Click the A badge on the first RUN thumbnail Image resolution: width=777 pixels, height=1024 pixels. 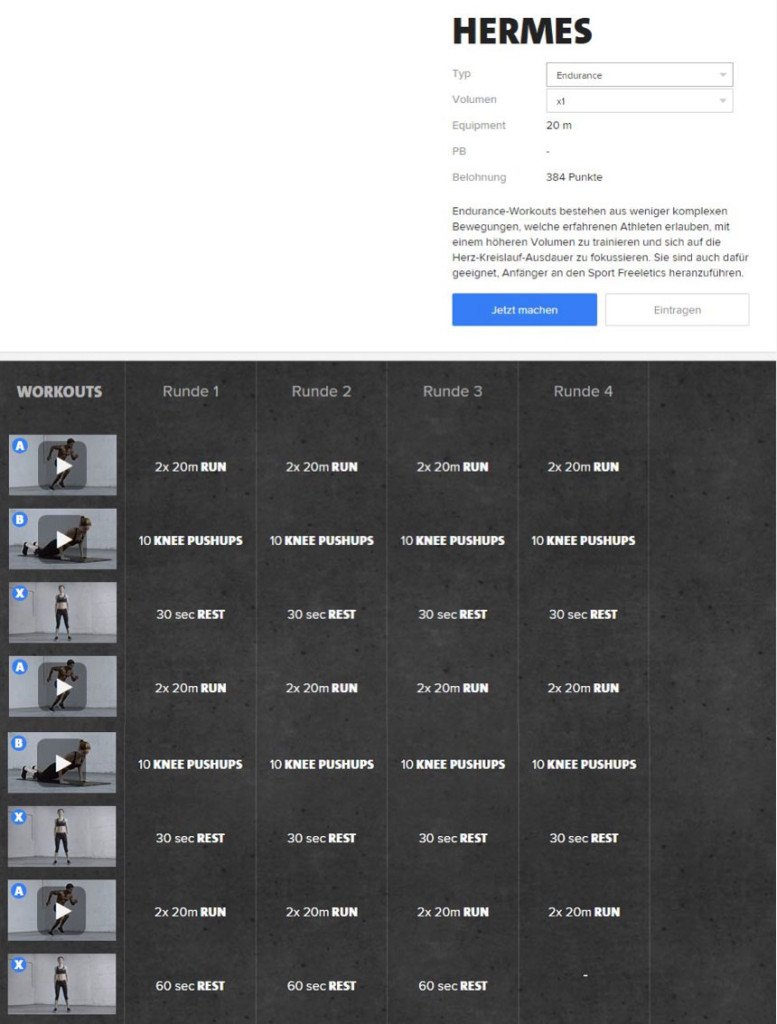click(20, 446)
